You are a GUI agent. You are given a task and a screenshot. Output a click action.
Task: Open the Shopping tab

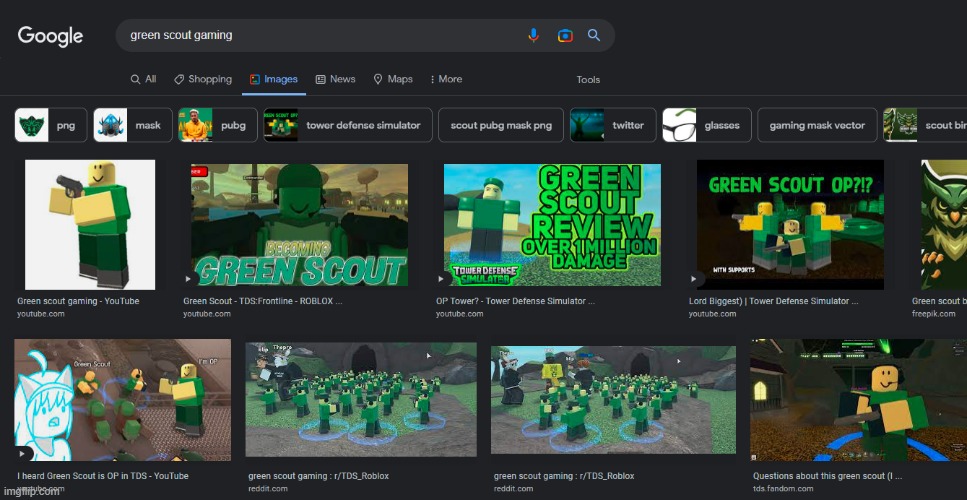pos(203,79)
